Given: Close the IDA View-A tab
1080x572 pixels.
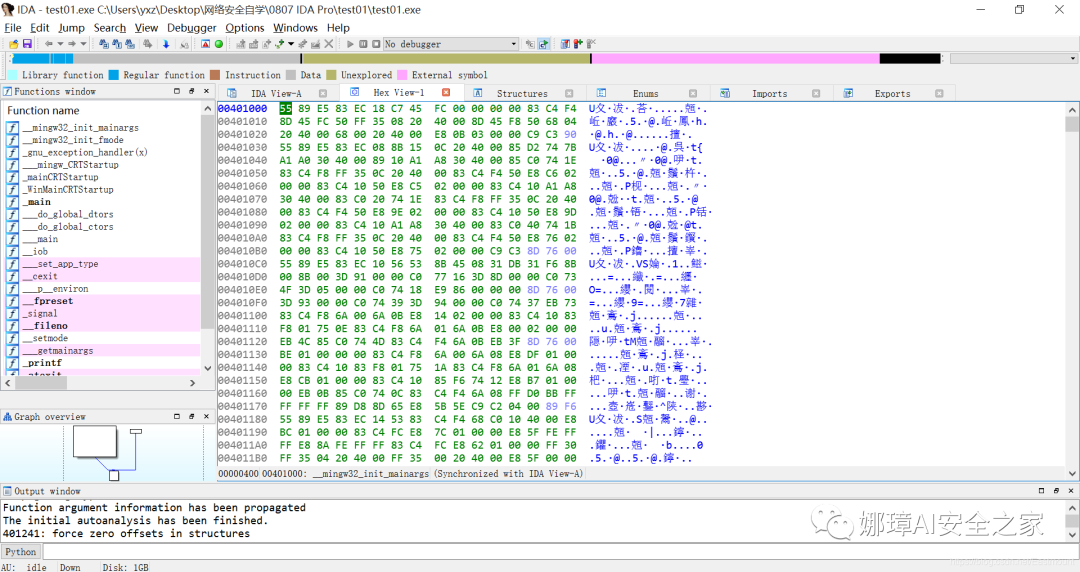Looking at the screenshot, I should click(322, 93).
